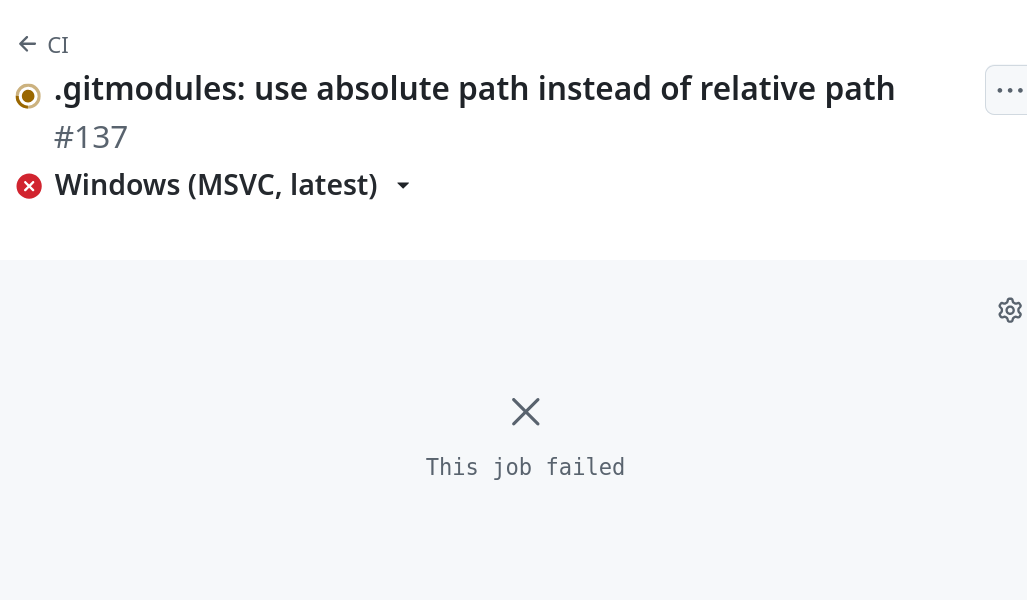1027x600 pixels.
Task: Open the log settings gear
Action: coord(1009,310)
